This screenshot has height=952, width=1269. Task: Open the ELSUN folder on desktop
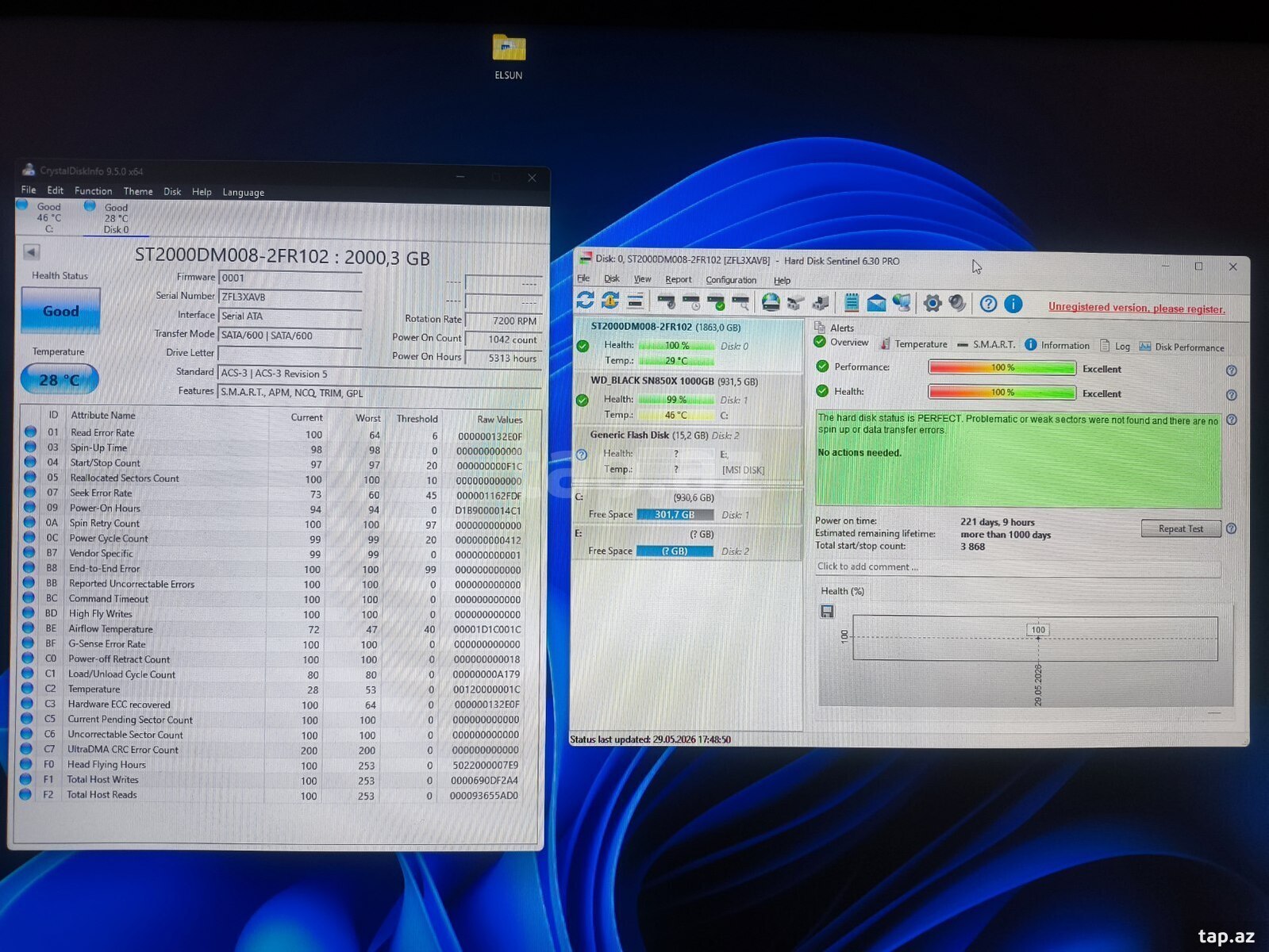pos(509,56)
